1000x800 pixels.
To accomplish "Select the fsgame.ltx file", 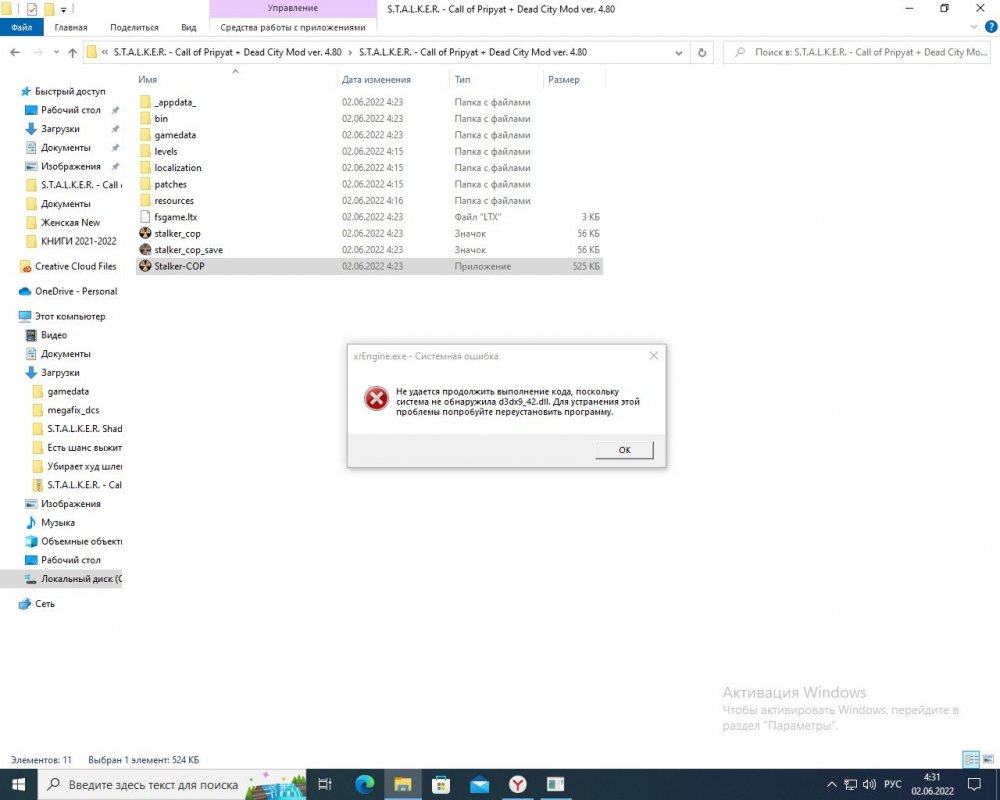I will click(175, 217).
